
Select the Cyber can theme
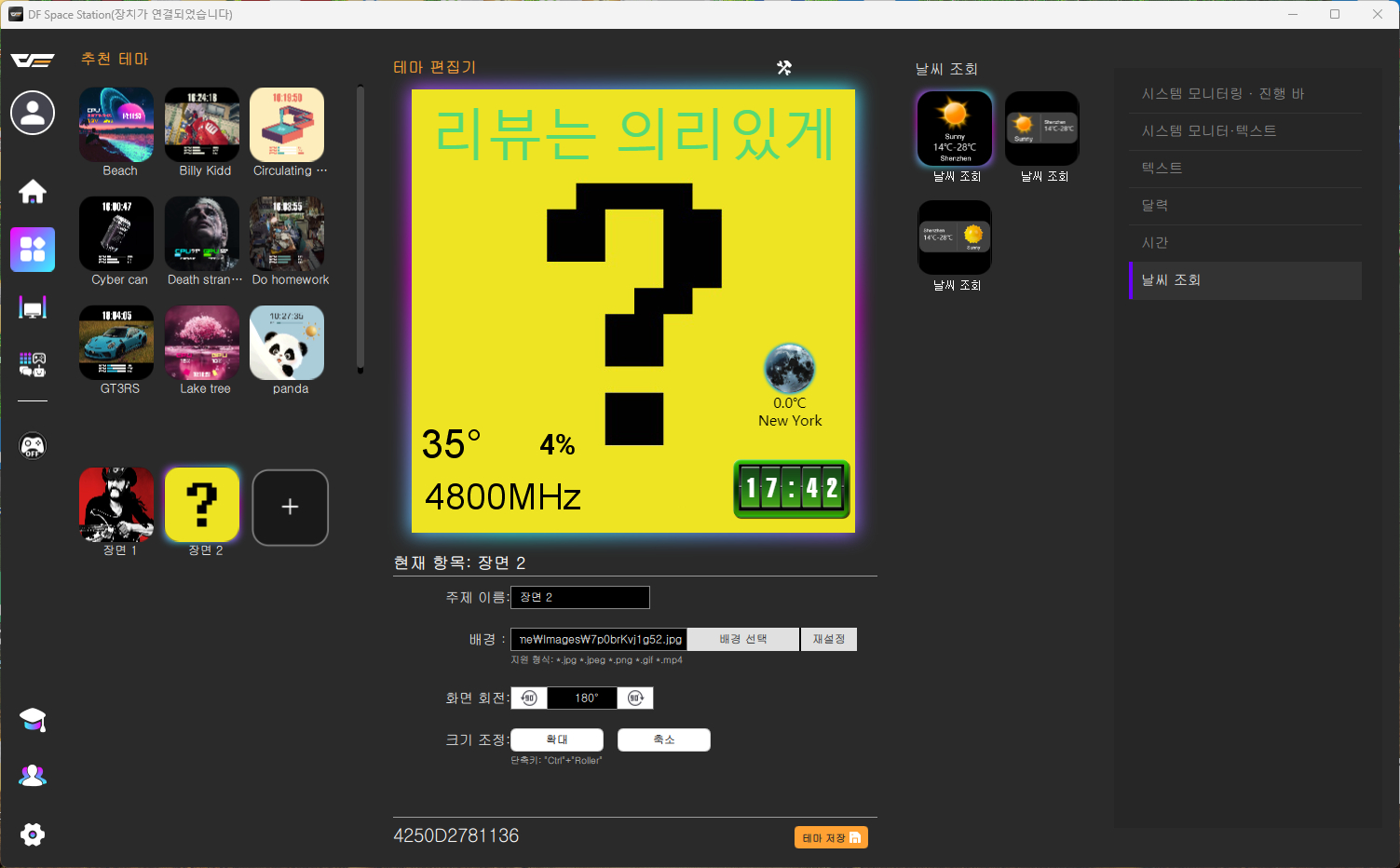(x=116, y=234)
